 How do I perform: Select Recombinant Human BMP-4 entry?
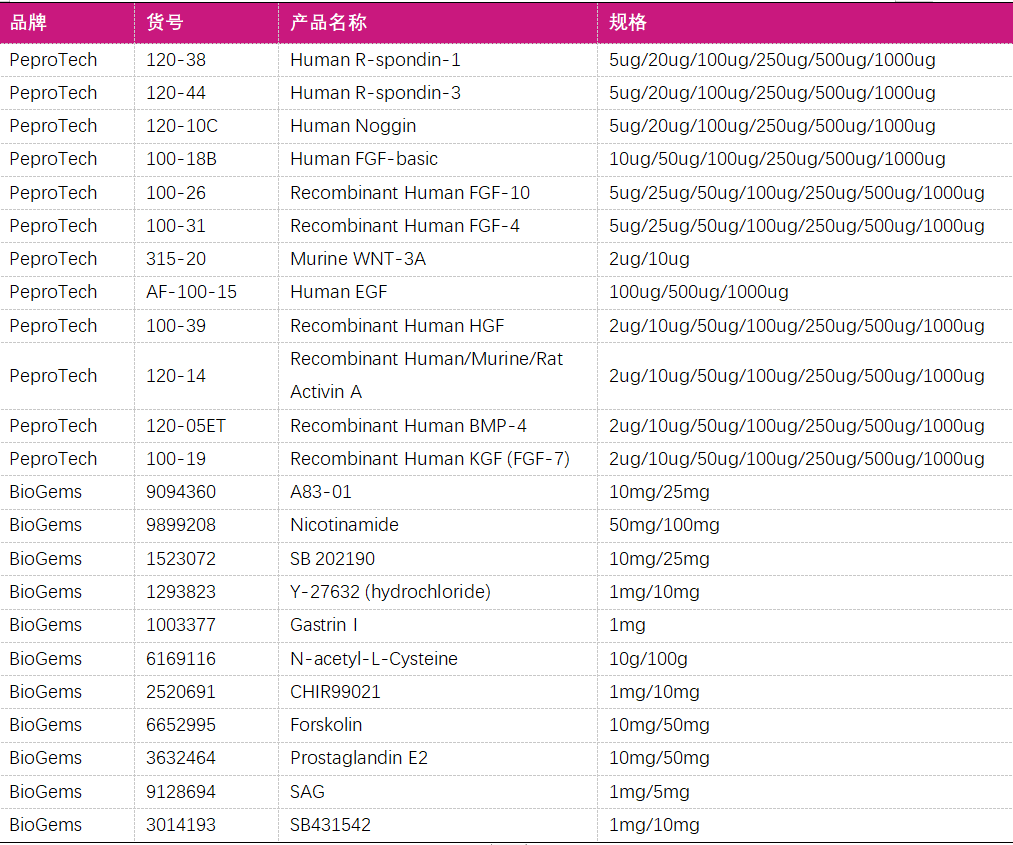[x=408, y=426]
